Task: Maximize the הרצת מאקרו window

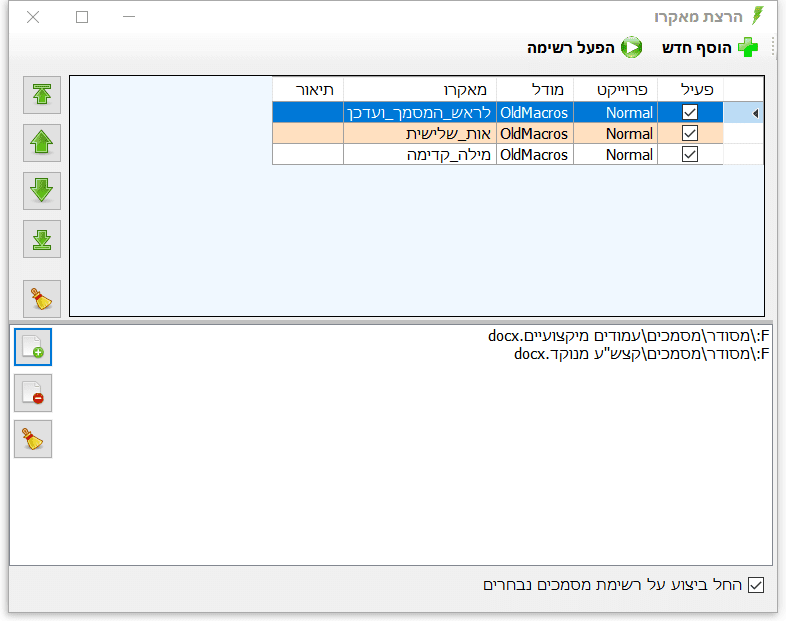Action: pyautogui.click(x=82, y=17)
